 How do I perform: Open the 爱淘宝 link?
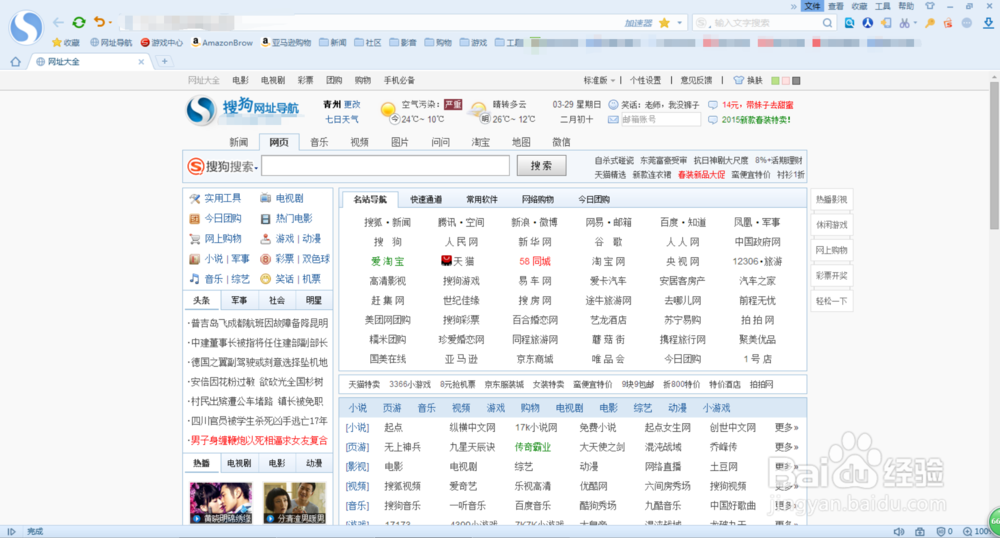tap(387, 261)
